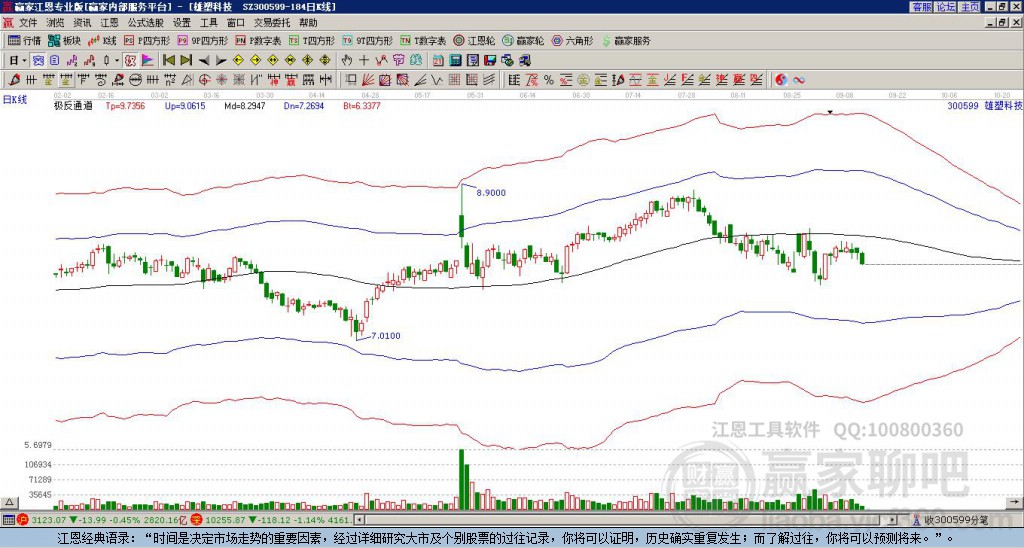This screenshot has height=548, width=1024.
Task: Open the calculator icon
Action: point(456,61)
